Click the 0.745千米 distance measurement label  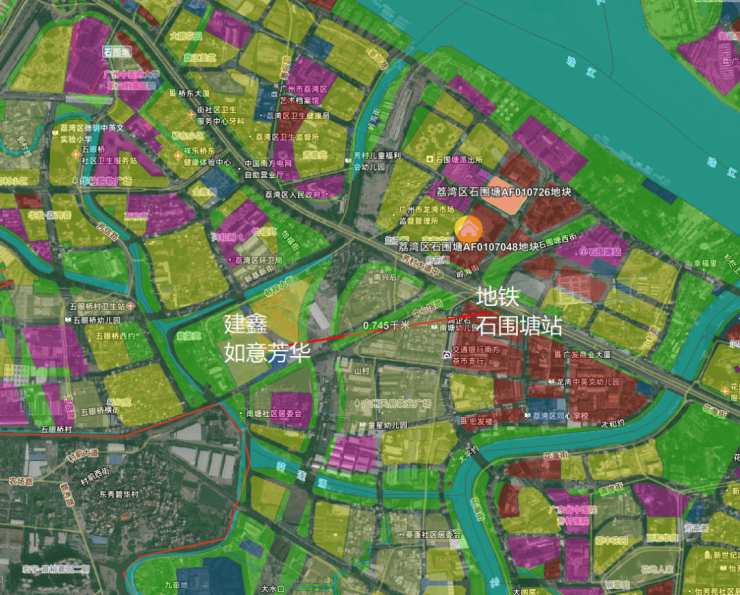pos(387,325)
